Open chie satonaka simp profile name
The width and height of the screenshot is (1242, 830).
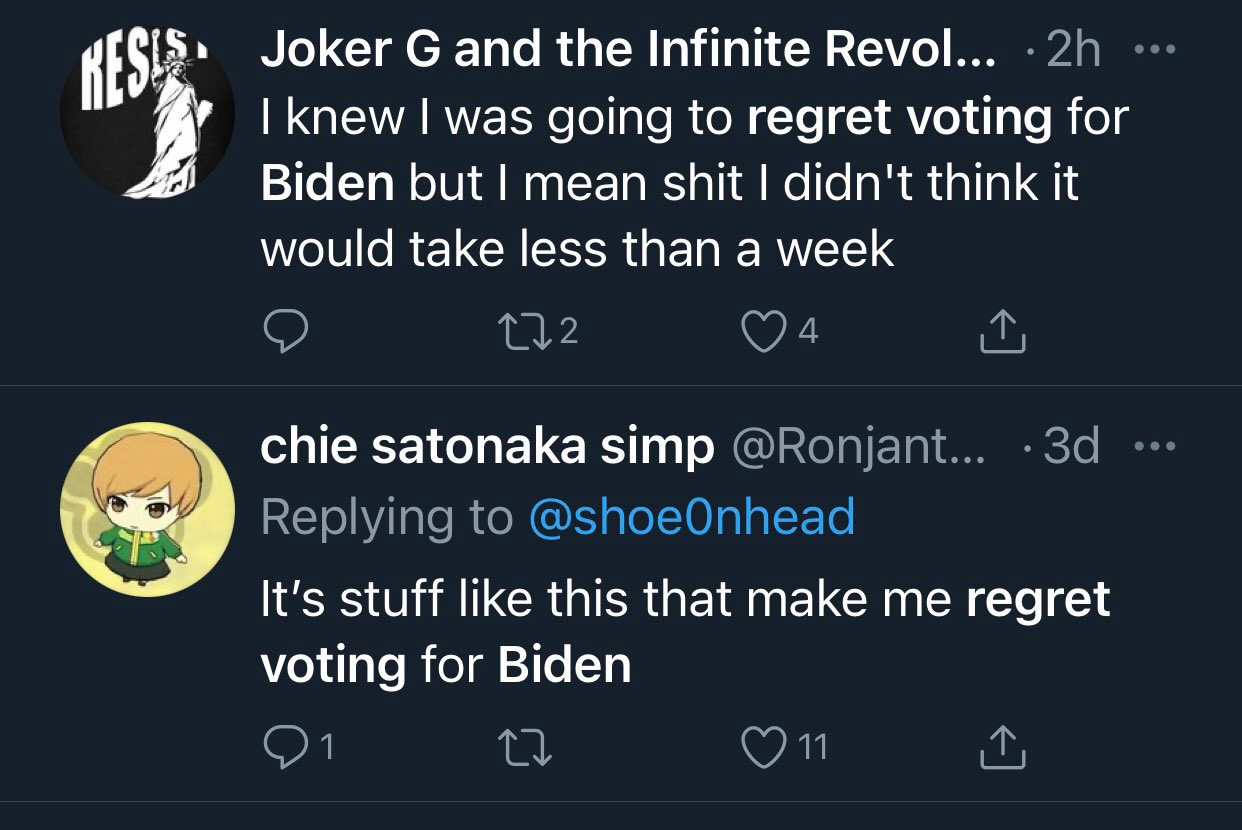[487, 448]
